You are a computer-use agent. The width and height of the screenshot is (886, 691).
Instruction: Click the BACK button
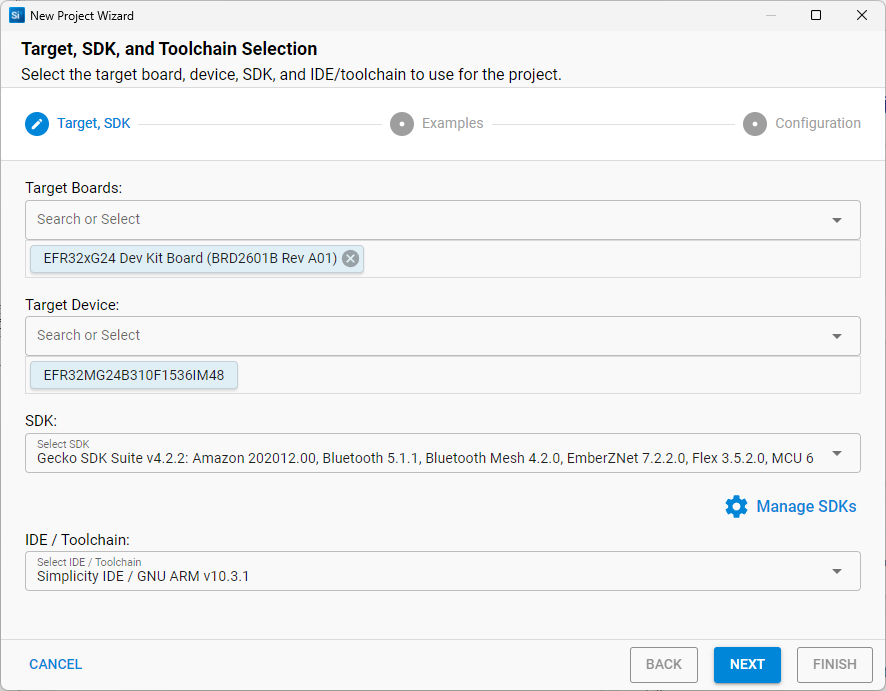(x=663, y=664)
